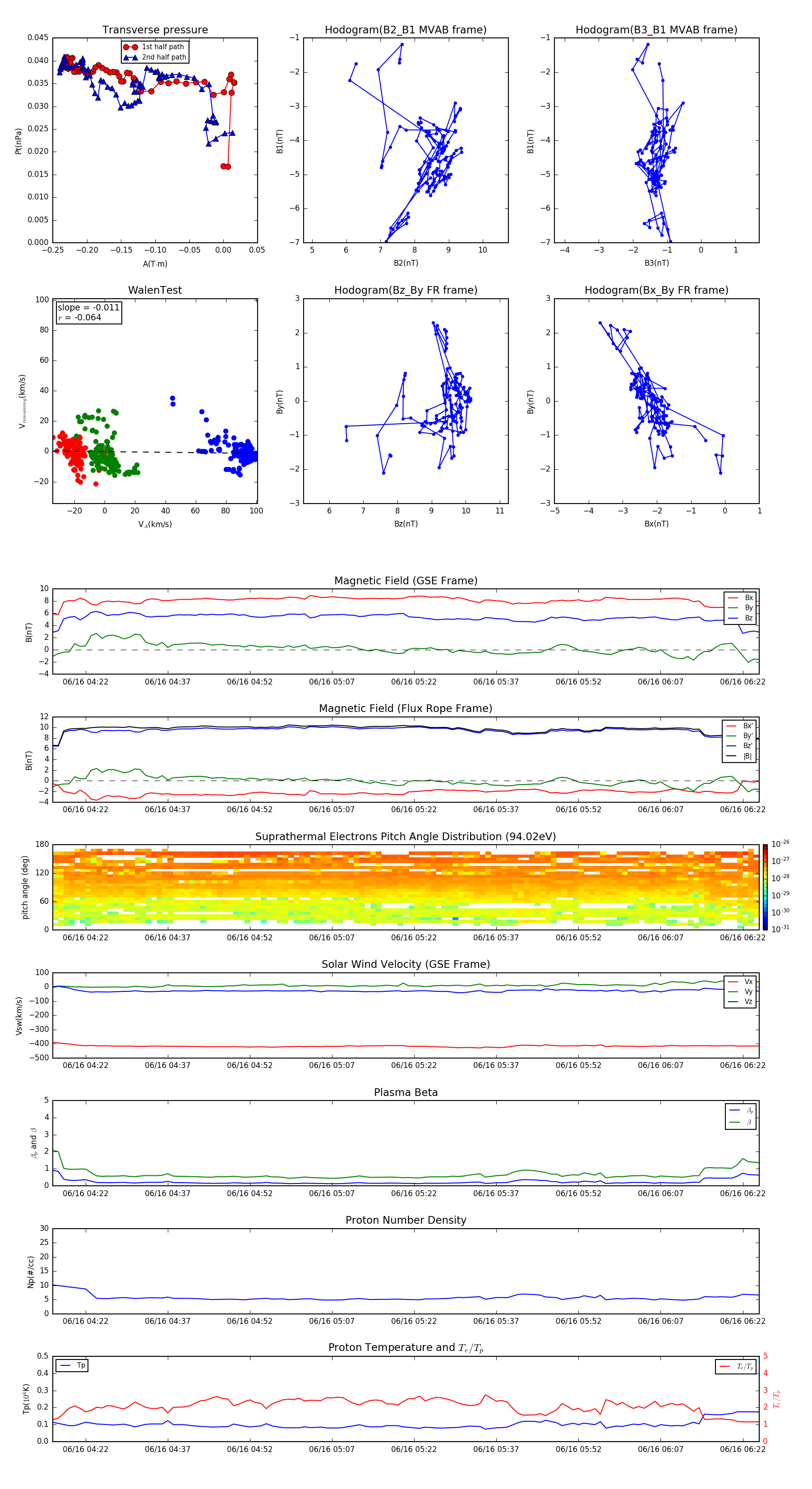Click the "B2(nT)" x-axis label
The image size is (812, 1489).
coord(406,263)
